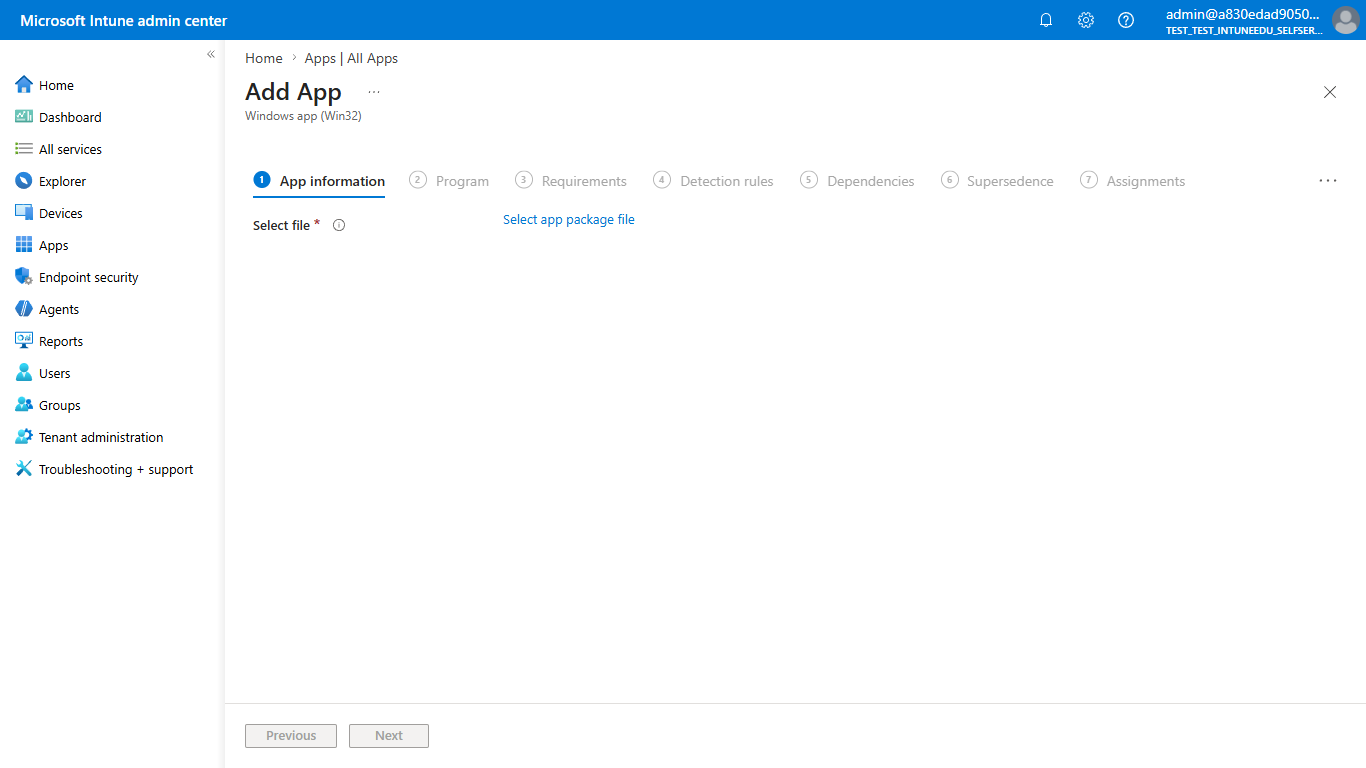The height and width of the screenshot is (768, 1366).
Task: Open notifications bell icon
Action: click(x=1046, y=20)
